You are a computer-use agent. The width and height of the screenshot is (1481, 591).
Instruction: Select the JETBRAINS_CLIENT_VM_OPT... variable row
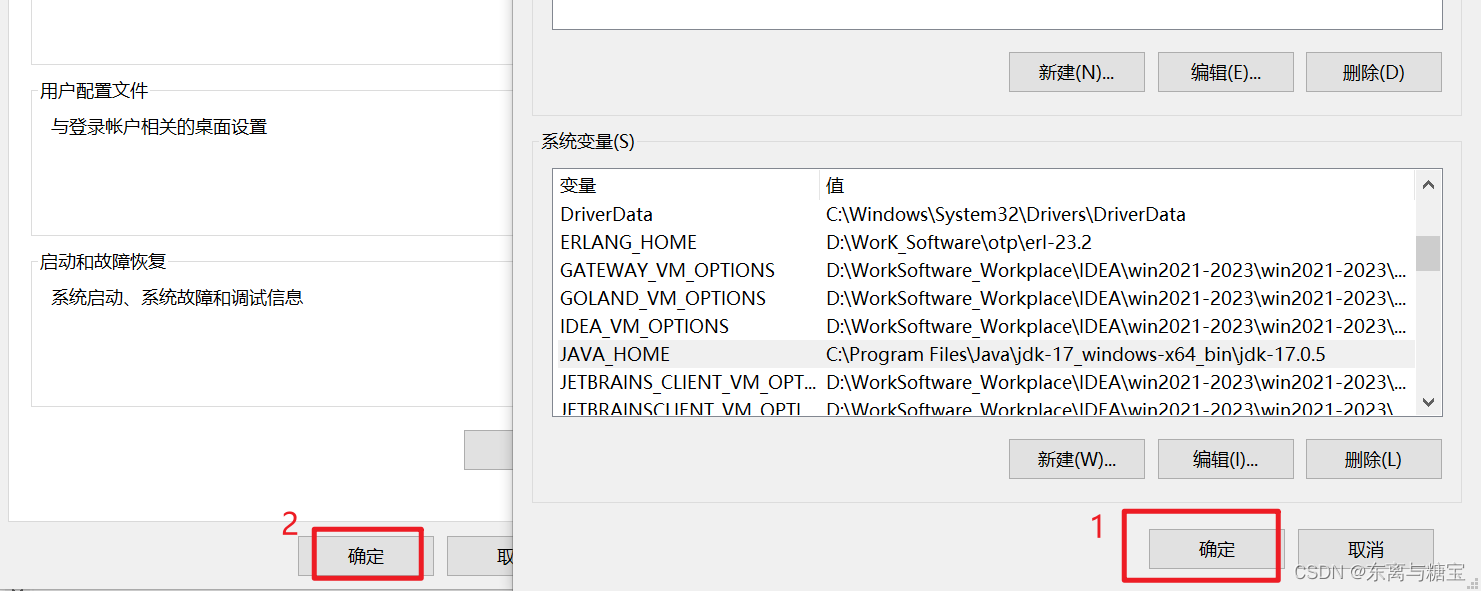pos(984,382)
